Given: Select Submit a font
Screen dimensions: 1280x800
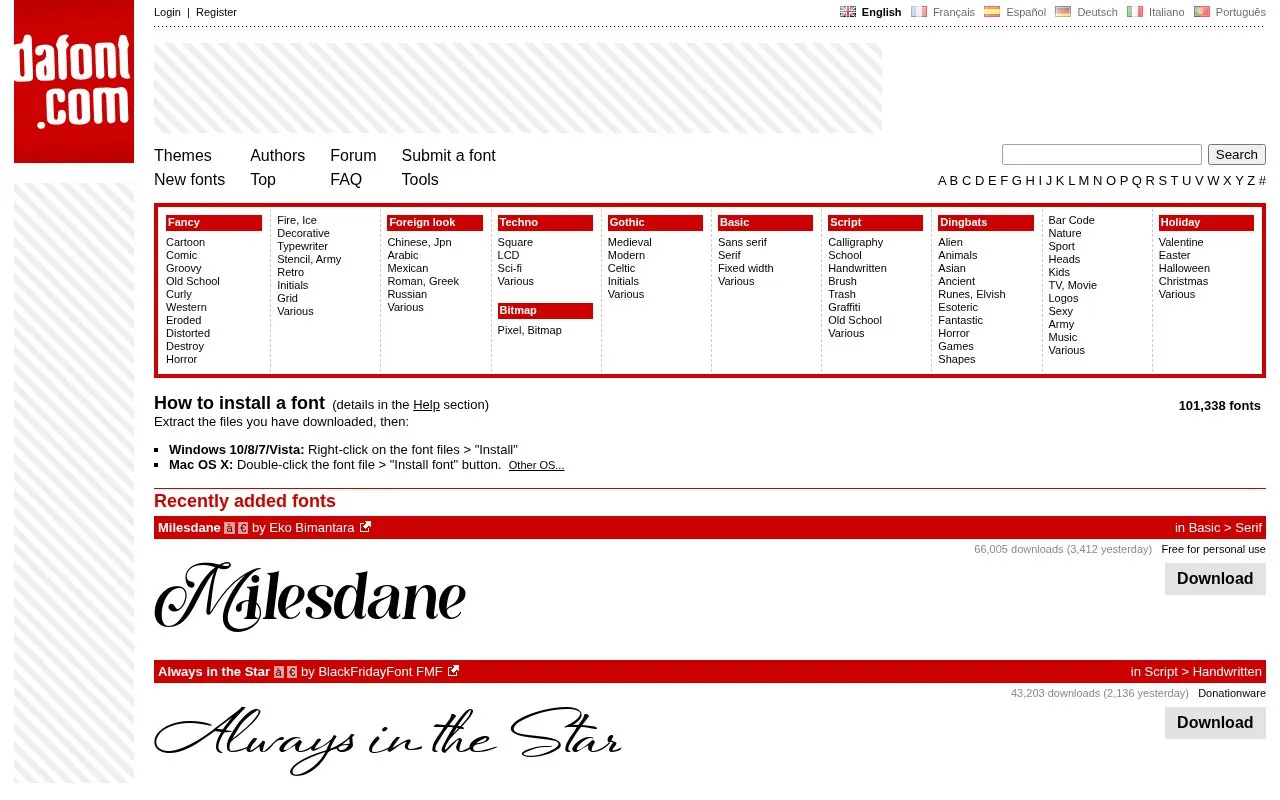Looking at the screenshot, I should point(448,155).
